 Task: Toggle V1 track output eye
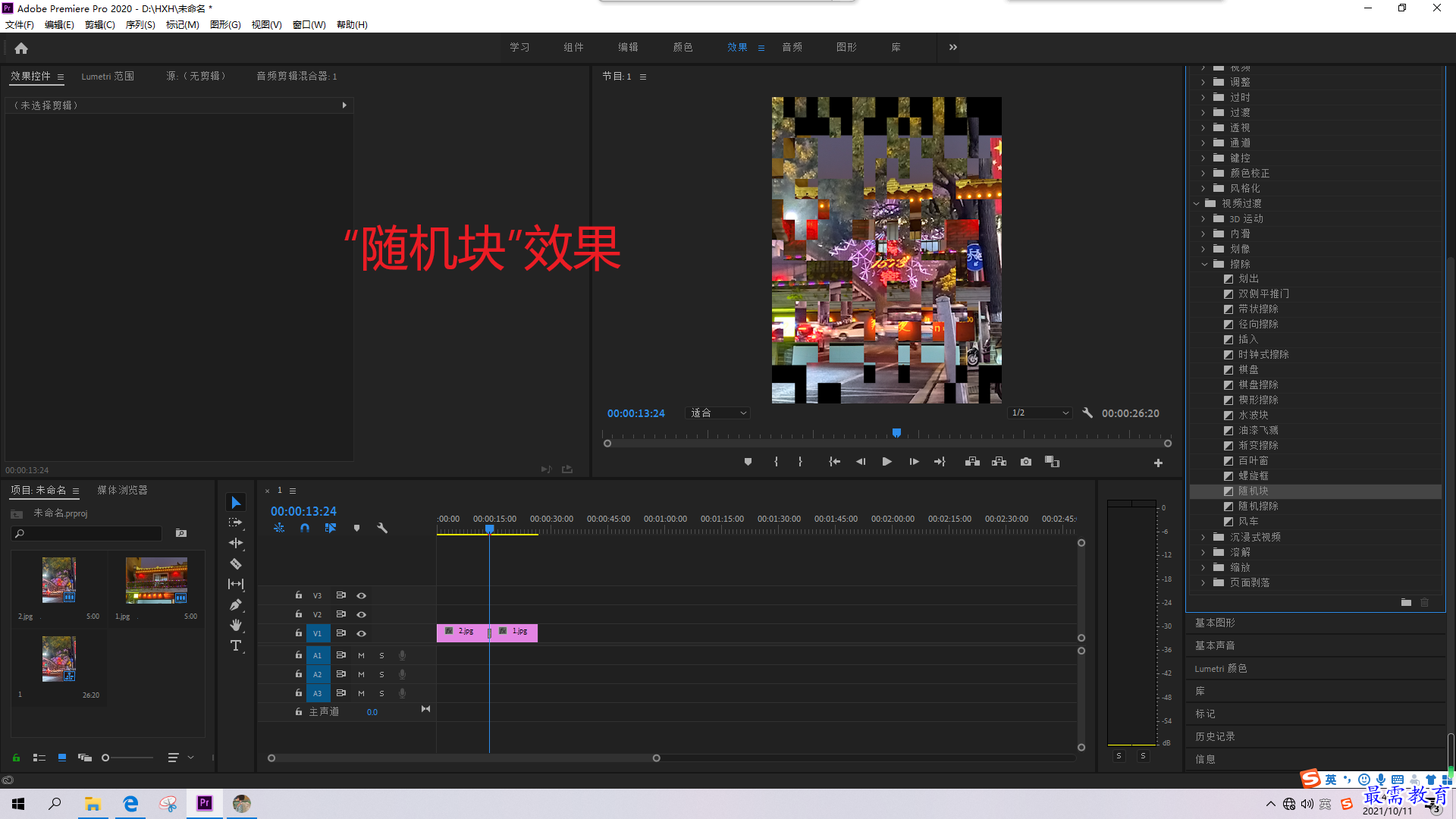[362, 634]
